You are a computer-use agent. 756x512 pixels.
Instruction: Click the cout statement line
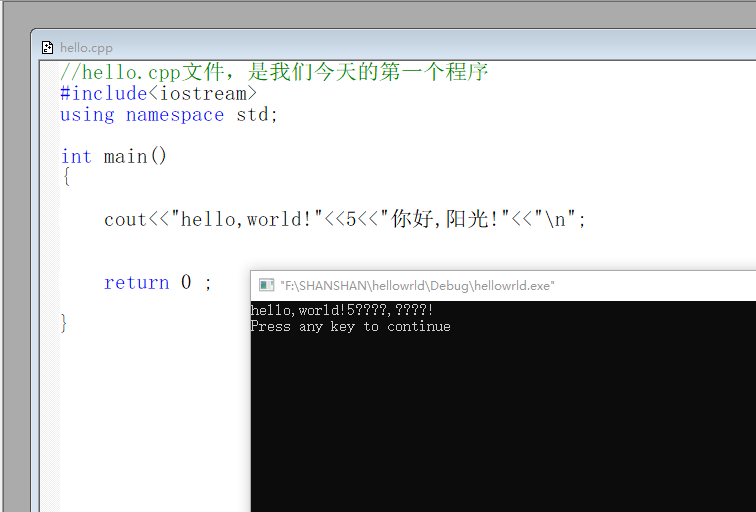(x=345, y=219)
